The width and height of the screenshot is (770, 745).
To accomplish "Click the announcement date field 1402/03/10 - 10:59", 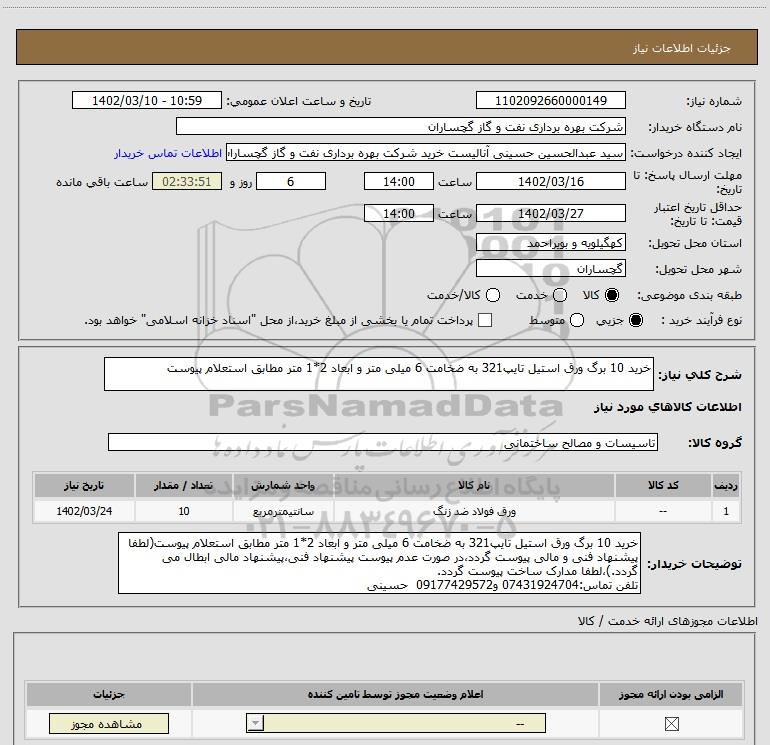I will [x=147, y=100].
